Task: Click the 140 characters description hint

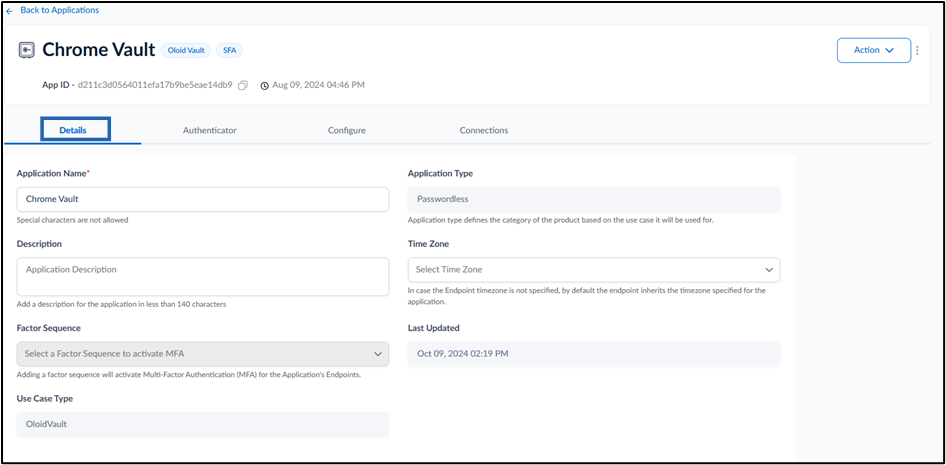Action: coord(121,305)
